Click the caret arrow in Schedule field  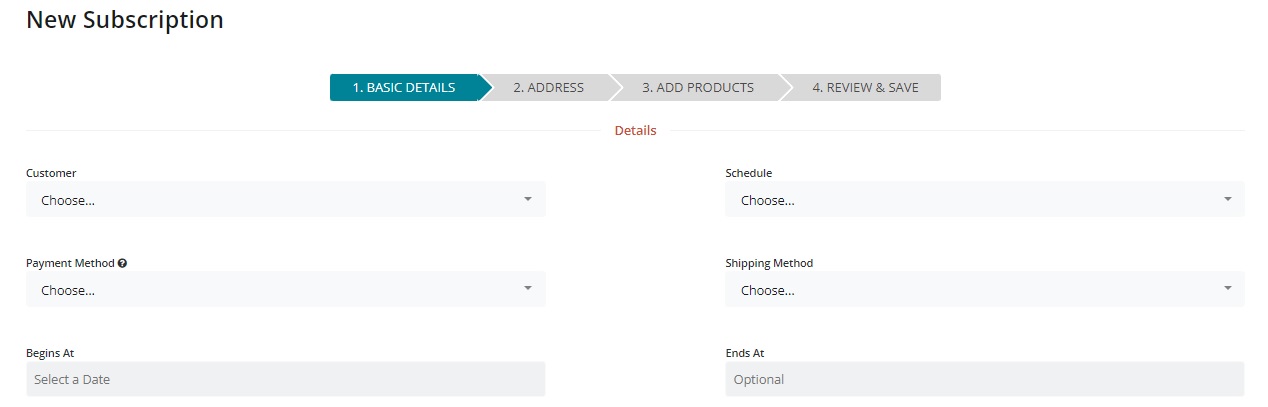[x=1227, y=199]
